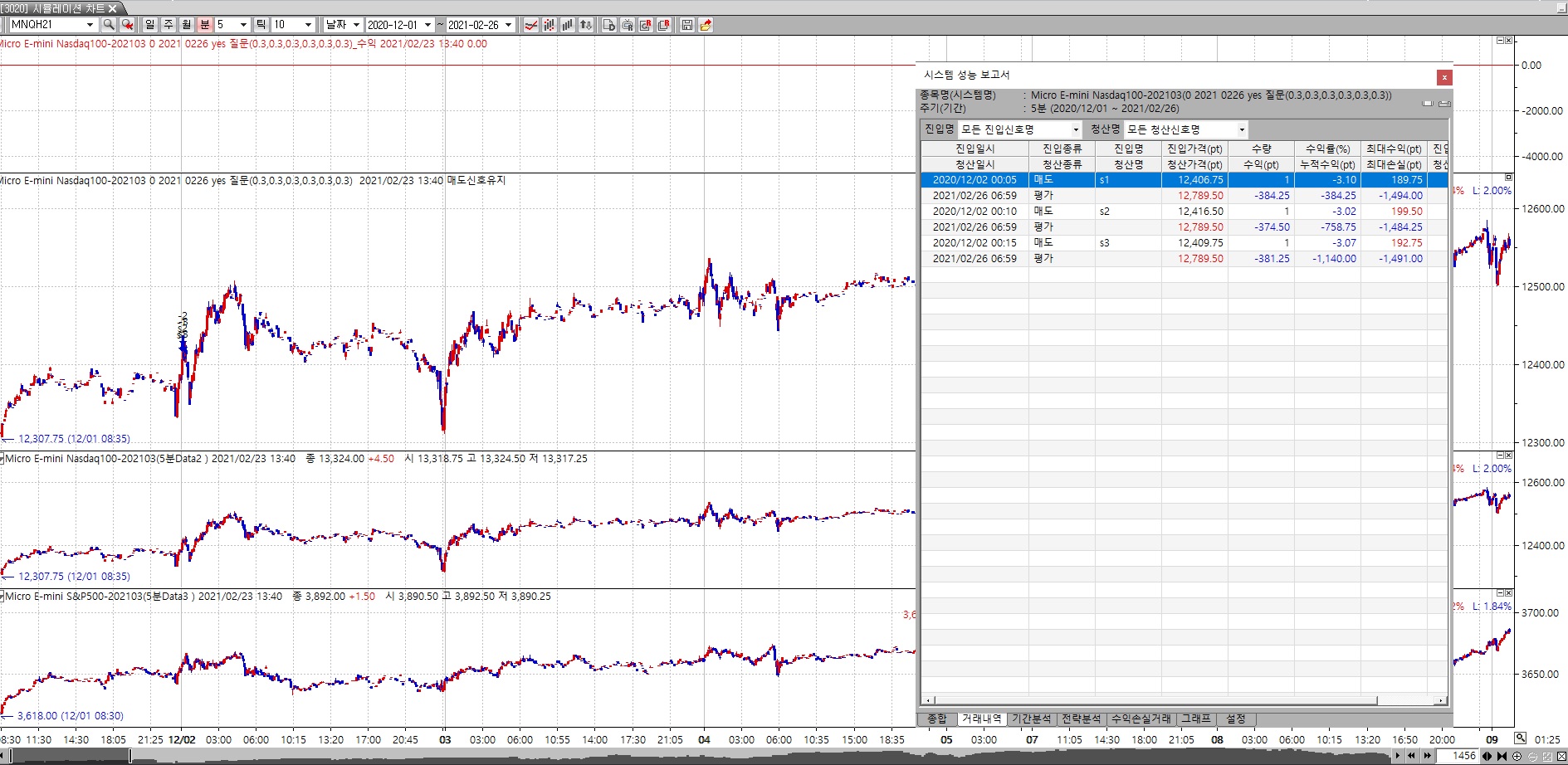The width and height of the screenshot is (1568, 765).
Task: Click the symbol search magnifier icon
Action: click(x=109, y=25)
